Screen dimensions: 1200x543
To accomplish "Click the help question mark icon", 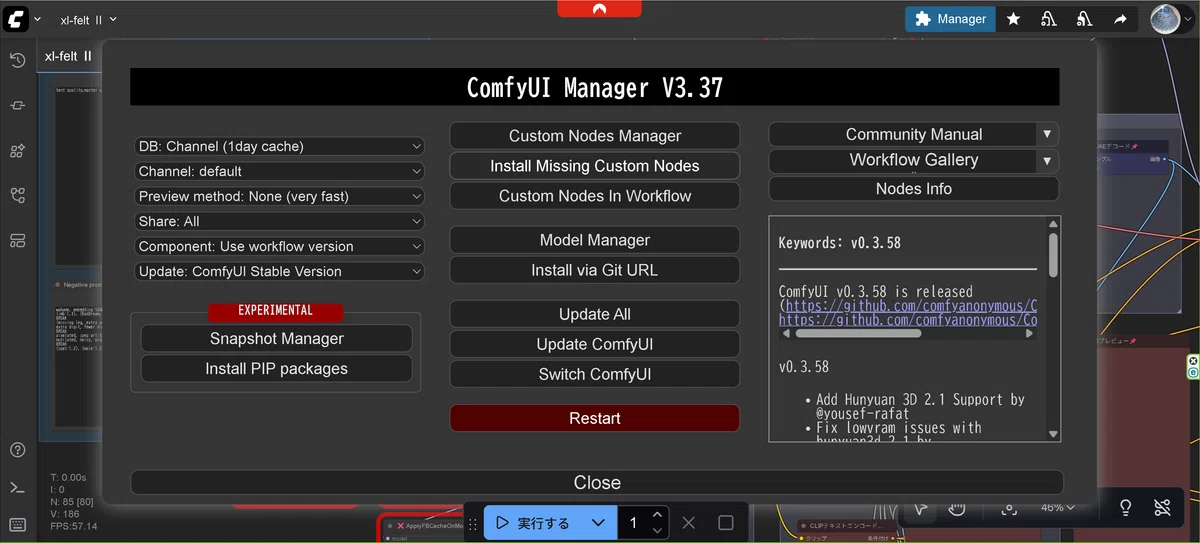I will (17, 450).
